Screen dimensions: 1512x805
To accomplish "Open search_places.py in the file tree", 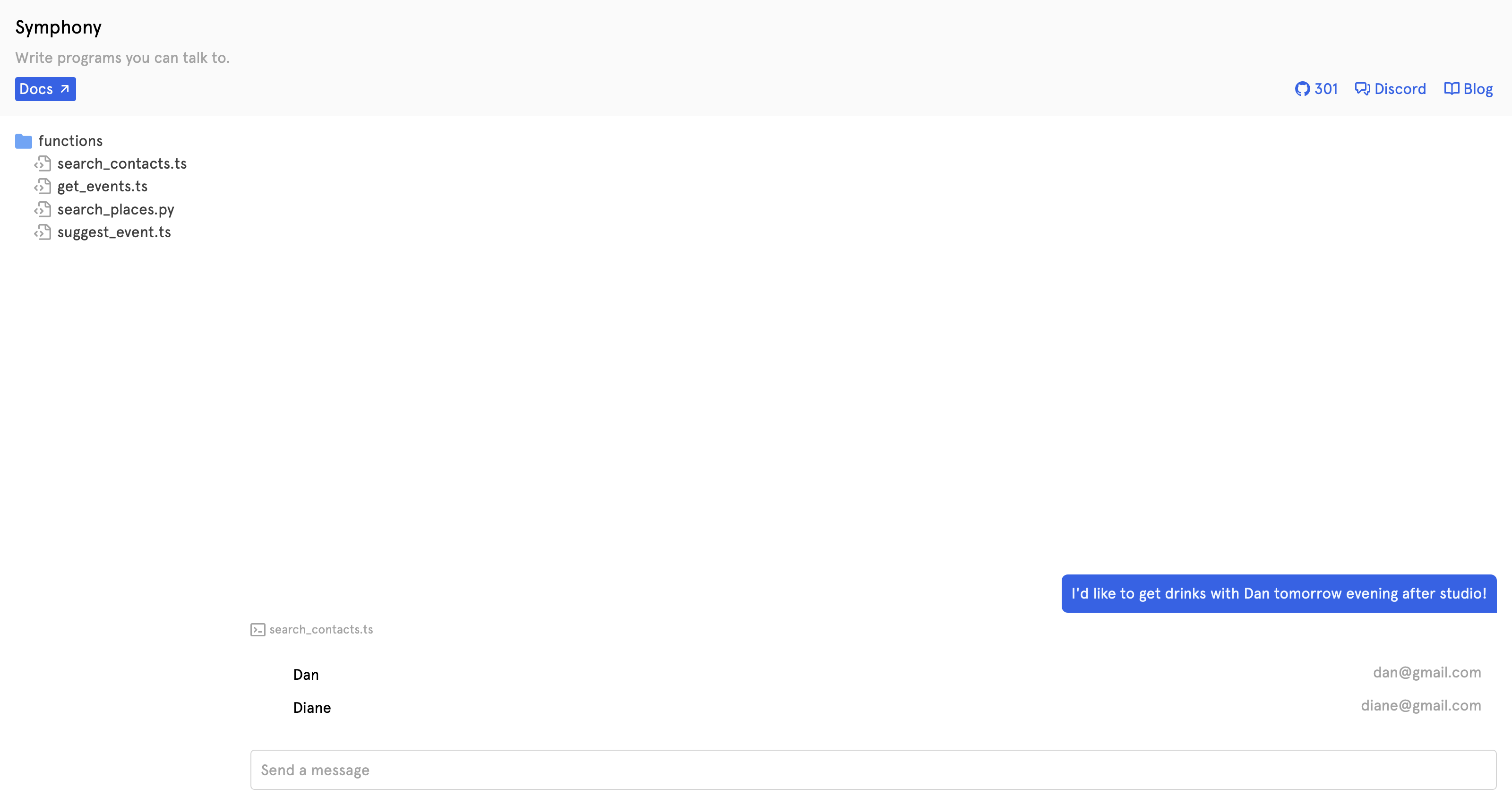I will point(116,209).
